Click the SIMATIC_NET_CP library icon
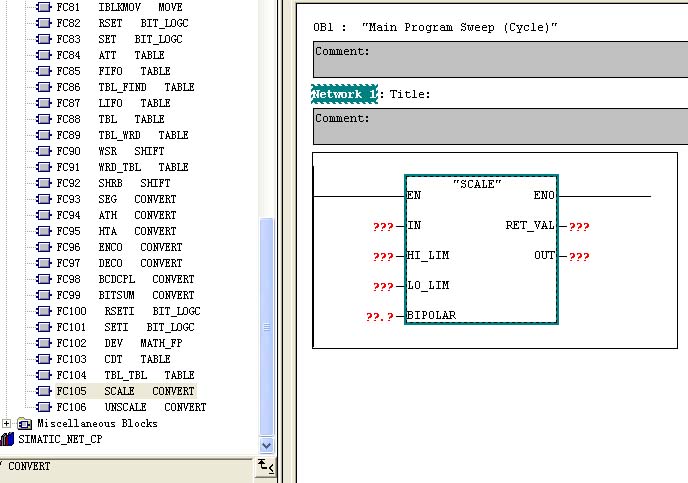 pyautogui.click(x=9, y=439)
